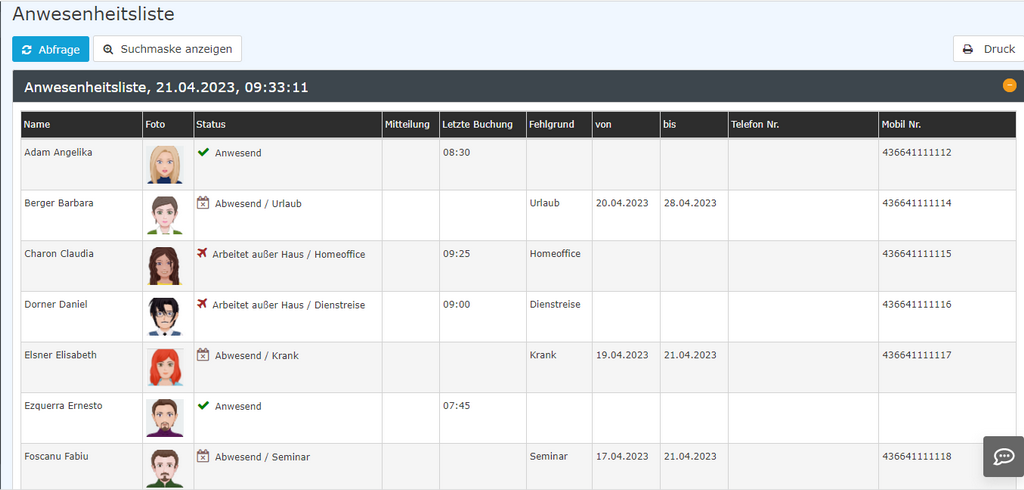Click green checkmark icon for Adam Angelika
Screen dimensions: 1024x490
(203, 152)
